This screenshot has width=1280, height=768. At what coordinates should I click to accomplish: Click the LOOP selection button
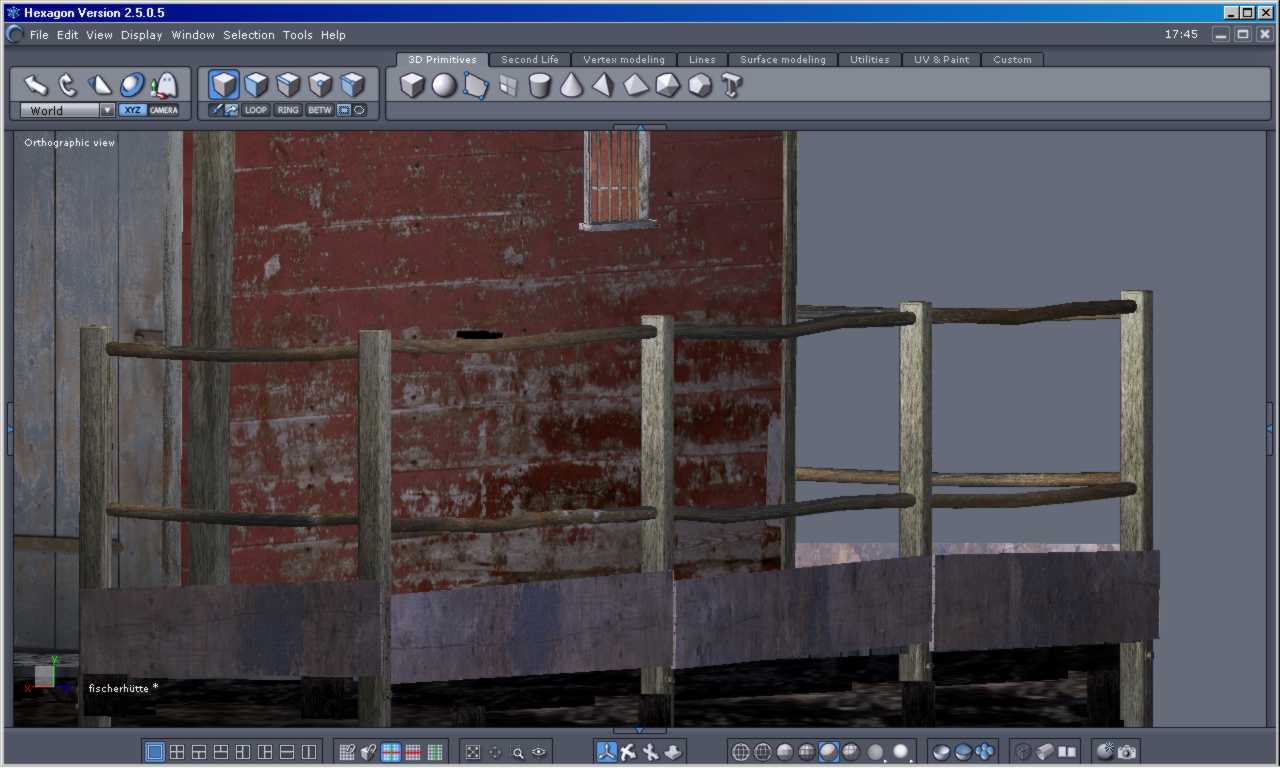tap(256, 110)
